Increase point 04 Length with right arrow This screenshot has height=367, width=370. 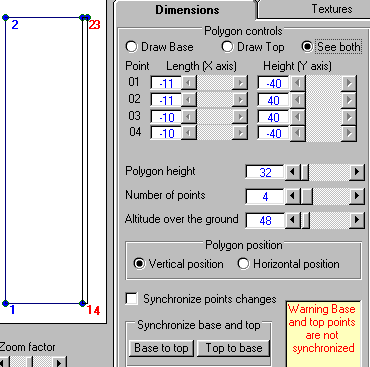pyautogui.click(x=240, y=133)
